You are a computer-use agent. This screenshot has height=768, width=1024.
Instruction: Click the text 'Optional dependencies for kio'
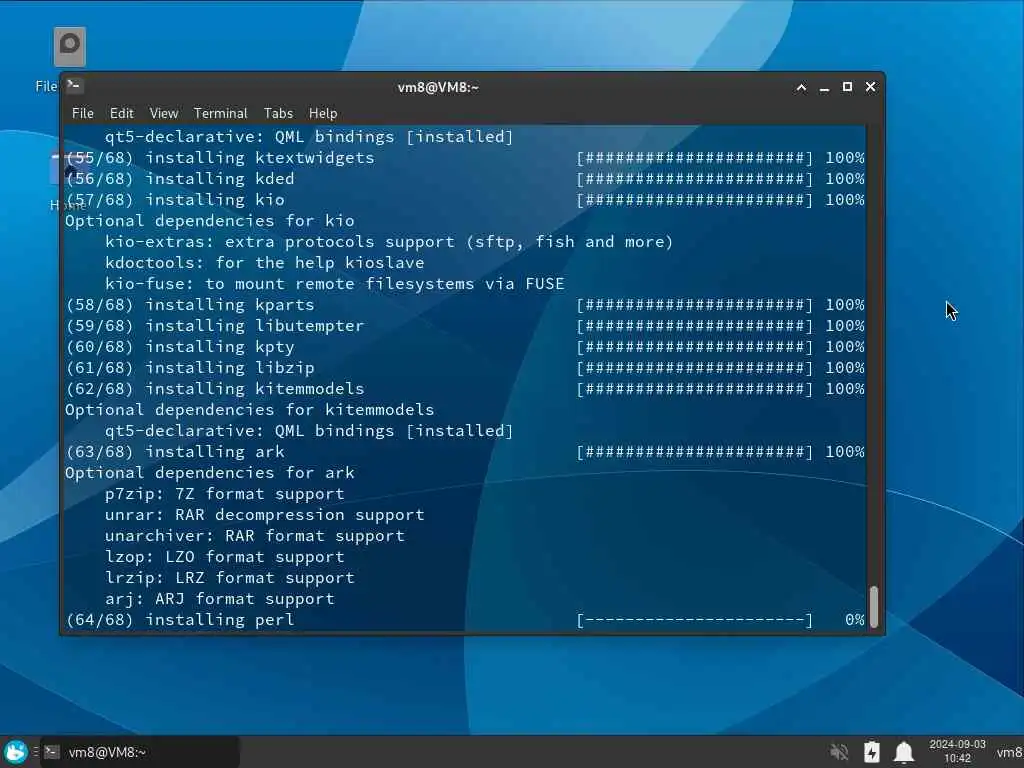coord(210,221)
